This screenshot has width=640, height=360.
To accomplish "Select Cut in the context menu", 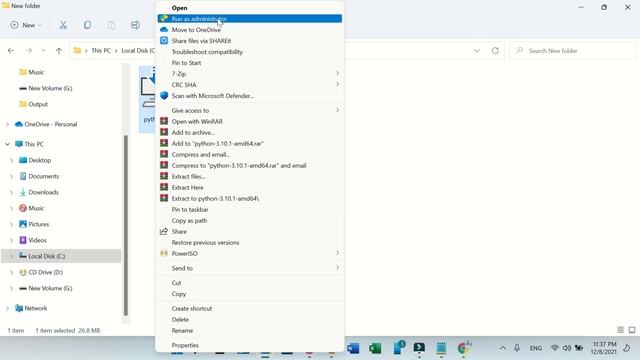I will [x=250, y=283].
